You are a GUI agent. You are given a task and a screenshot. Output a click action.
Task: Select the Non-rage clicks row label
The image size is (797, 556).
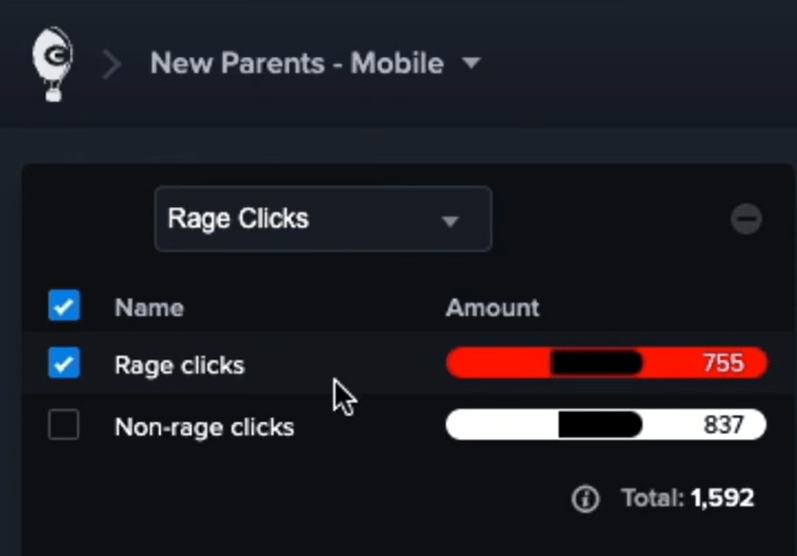tap(204, 427)
